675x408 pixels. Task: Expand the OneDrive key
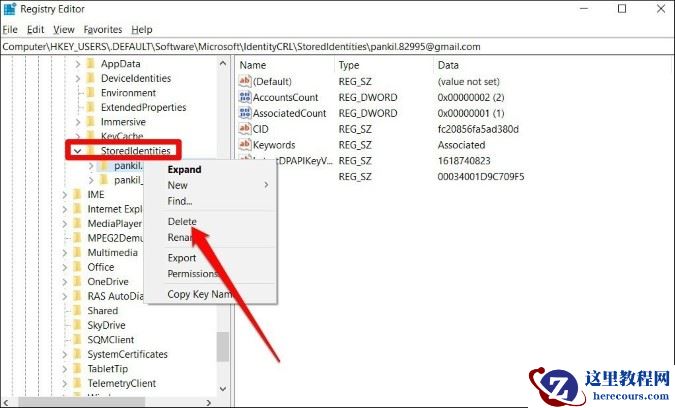tap(65, 282)
